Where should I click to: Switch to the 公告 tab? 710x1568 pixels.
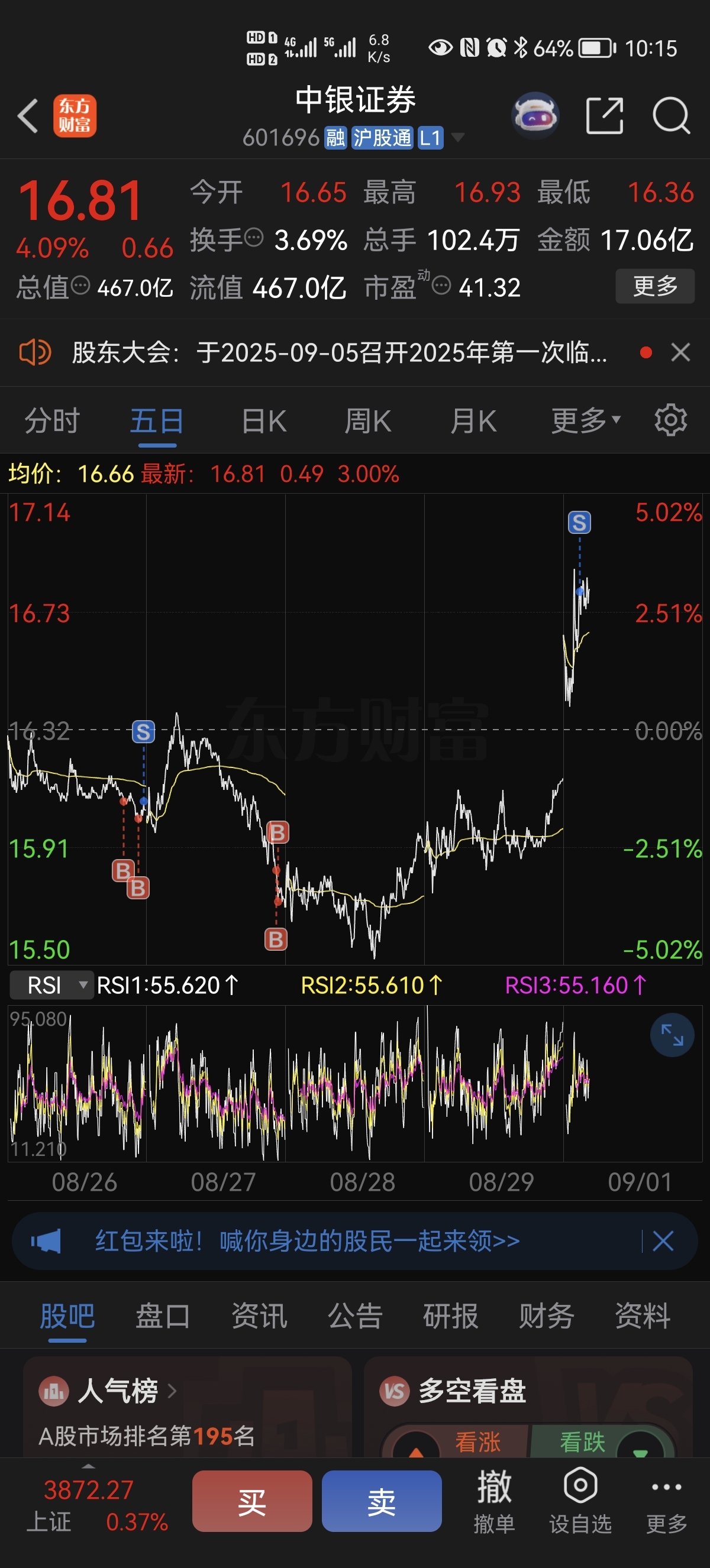(x=355, y=1316)
